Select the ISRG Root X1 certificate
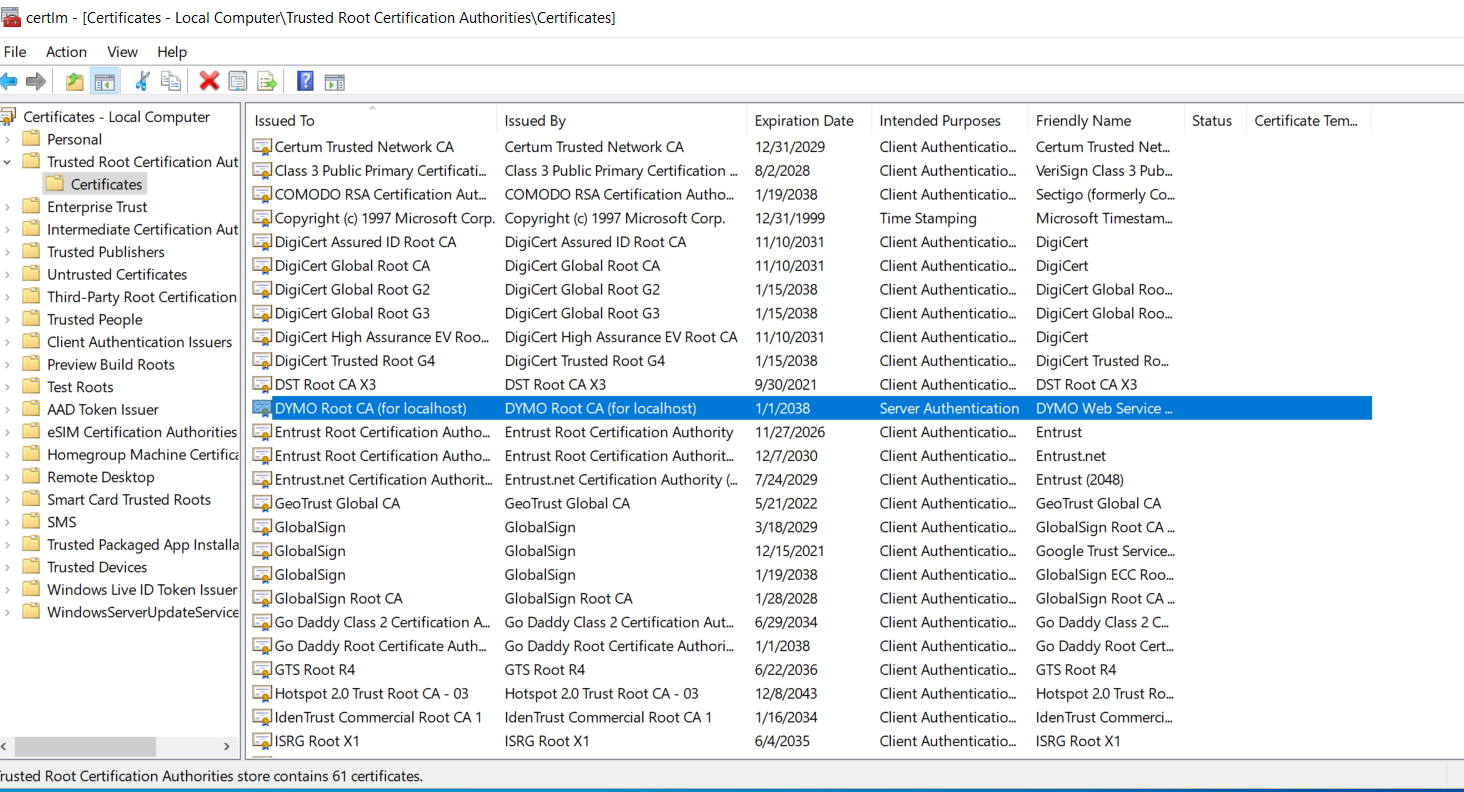Screen dimensions: 1464x792 [x=316, y=741]
